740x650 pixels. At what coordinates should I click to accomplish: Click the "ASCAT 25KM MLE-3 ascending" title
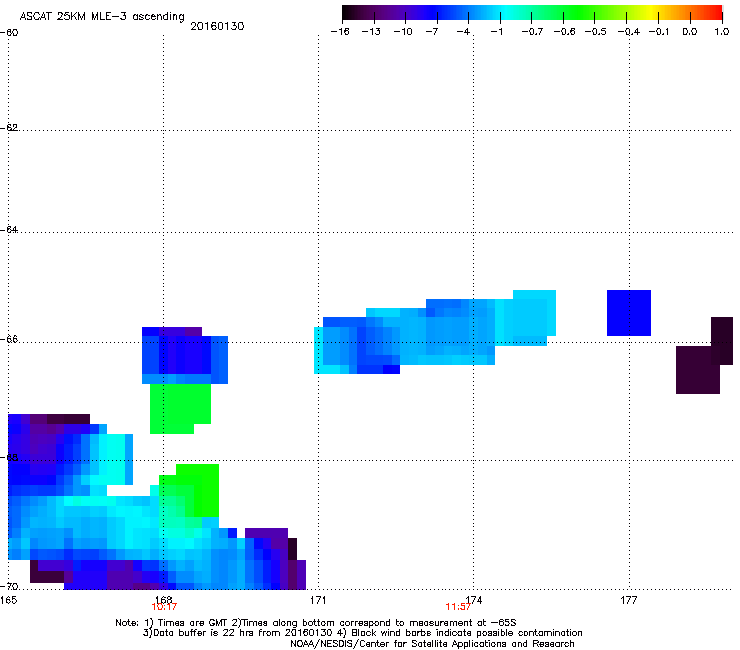point(102,17)
